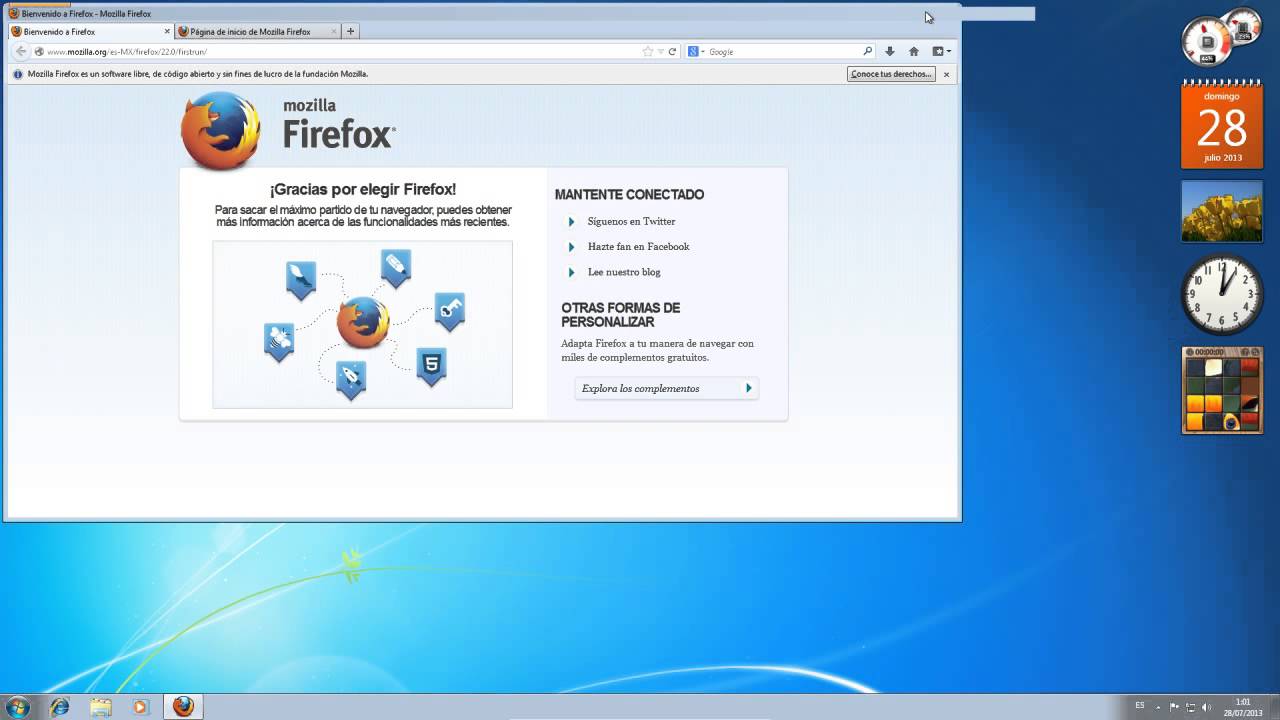The image size is (1280, 720).
Task: Close the Página de inicio de Mozilla Firefox tab
Action: pyautogui.click(x=333, y=31)
